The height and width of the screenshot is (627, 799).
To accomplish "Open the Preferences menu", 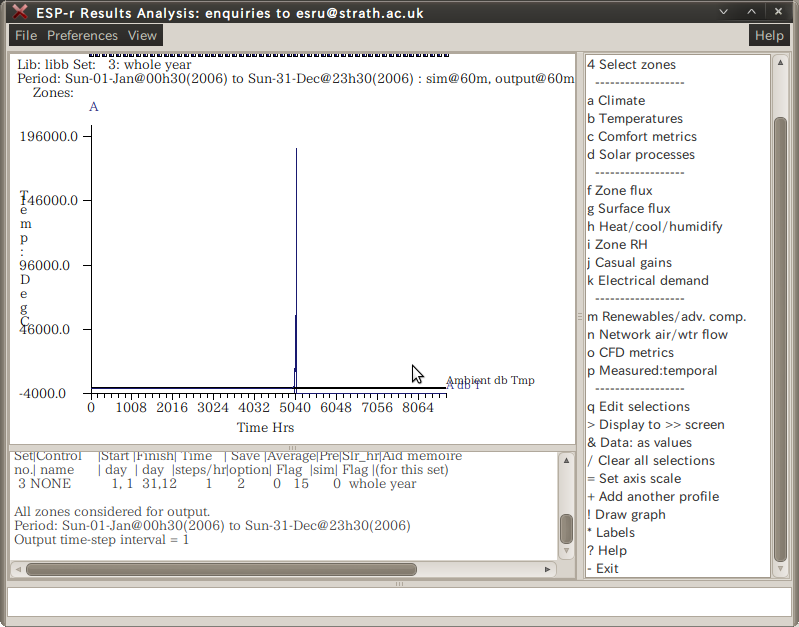I will tap(82, 35).
